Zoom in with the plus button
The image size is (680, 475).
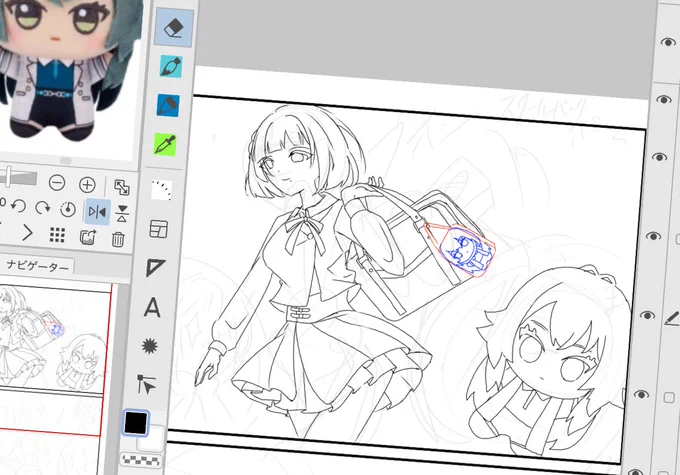pyautogui.click(x=87, y=185)
